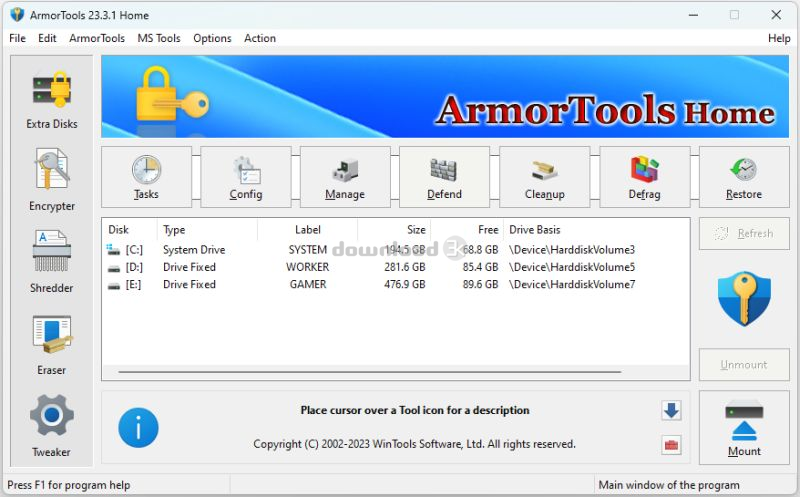Open the Defend wall tool
The height and width of the screenshot is (497, 800).
click(x=444, y=177)
